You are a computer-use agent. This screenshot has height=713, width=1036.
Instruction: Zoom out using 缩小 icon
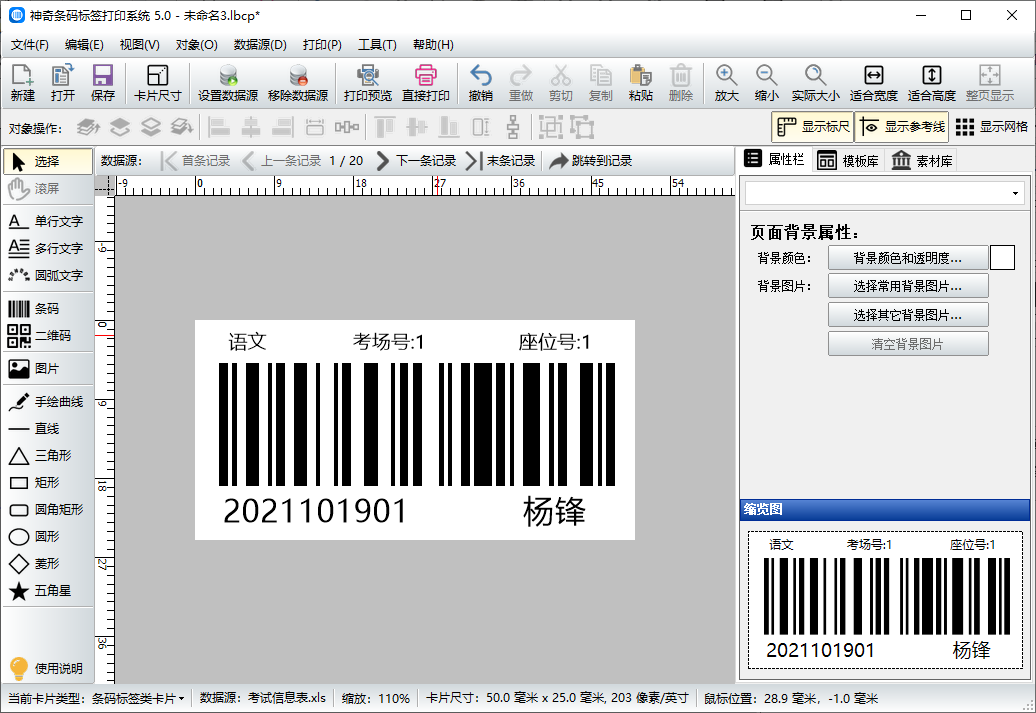pos(766,83)
